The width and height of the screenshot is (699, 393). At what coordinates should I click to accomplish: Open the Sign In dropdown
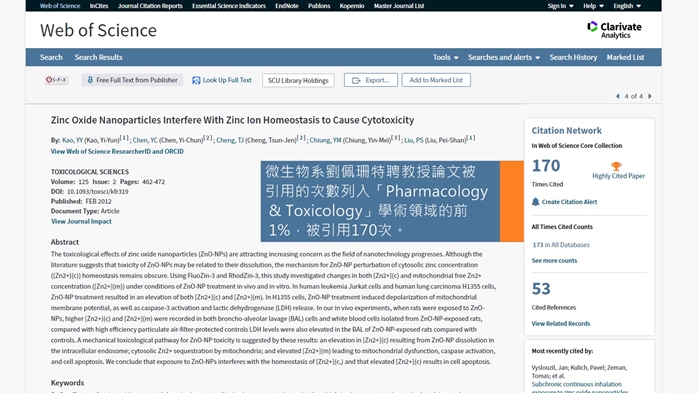560,6
